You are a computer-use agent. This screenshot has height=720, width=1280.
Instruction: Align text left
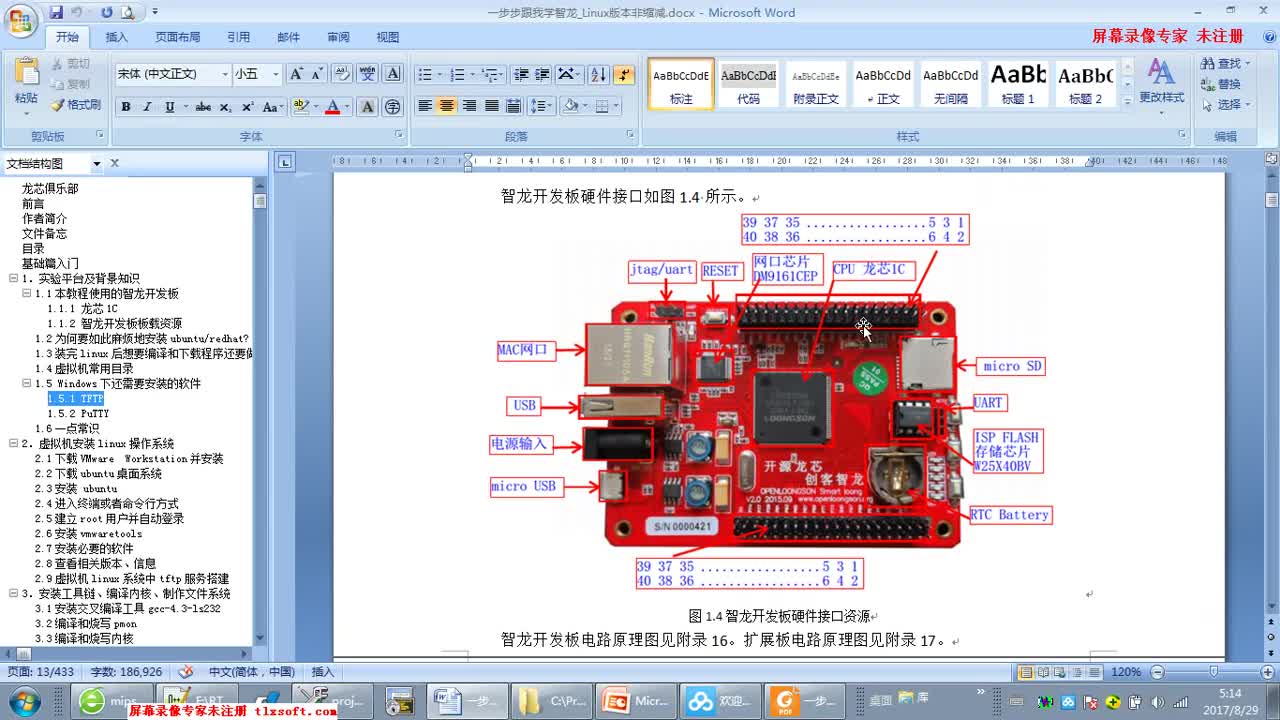(425, 106)
